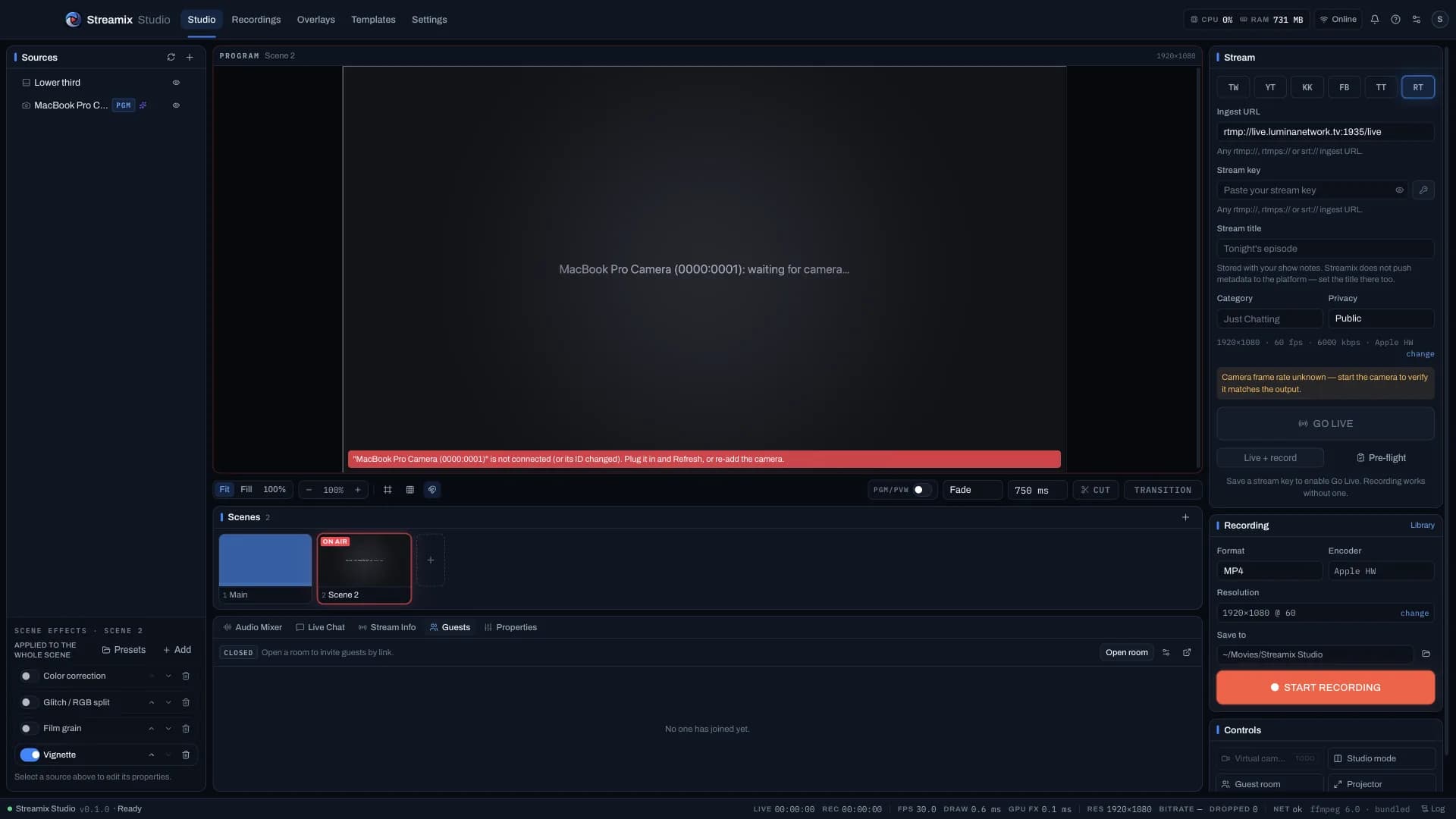
Task: Open the Encoder dropdown
Action: [1381, 571]
